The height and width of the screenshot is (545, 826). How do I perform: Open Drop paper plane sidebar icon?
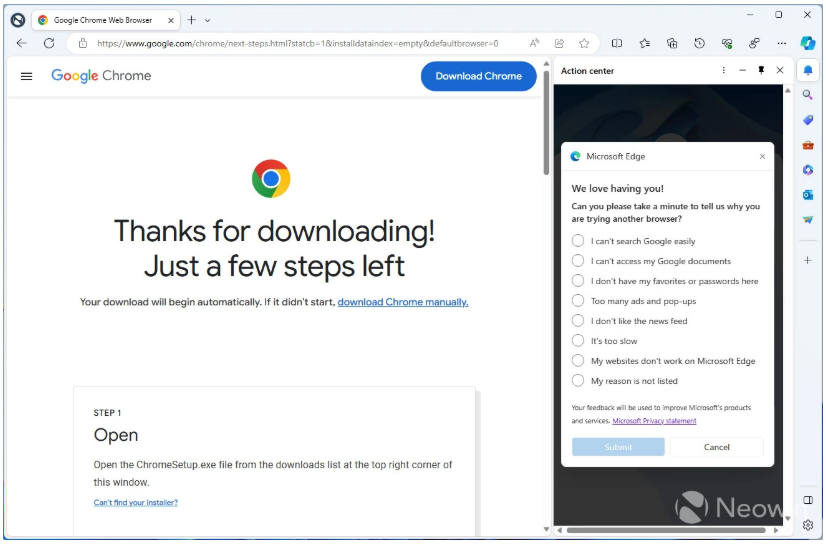(808, 220)
